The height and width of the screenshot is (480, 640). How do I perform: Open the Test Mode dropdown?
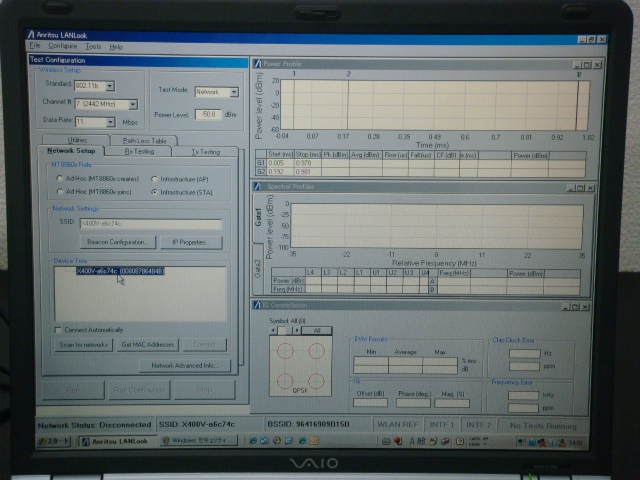234,92
